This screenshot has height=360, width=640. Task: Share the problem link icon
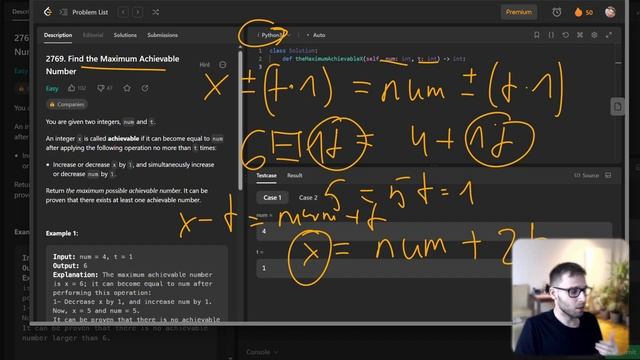pos(145,88)
